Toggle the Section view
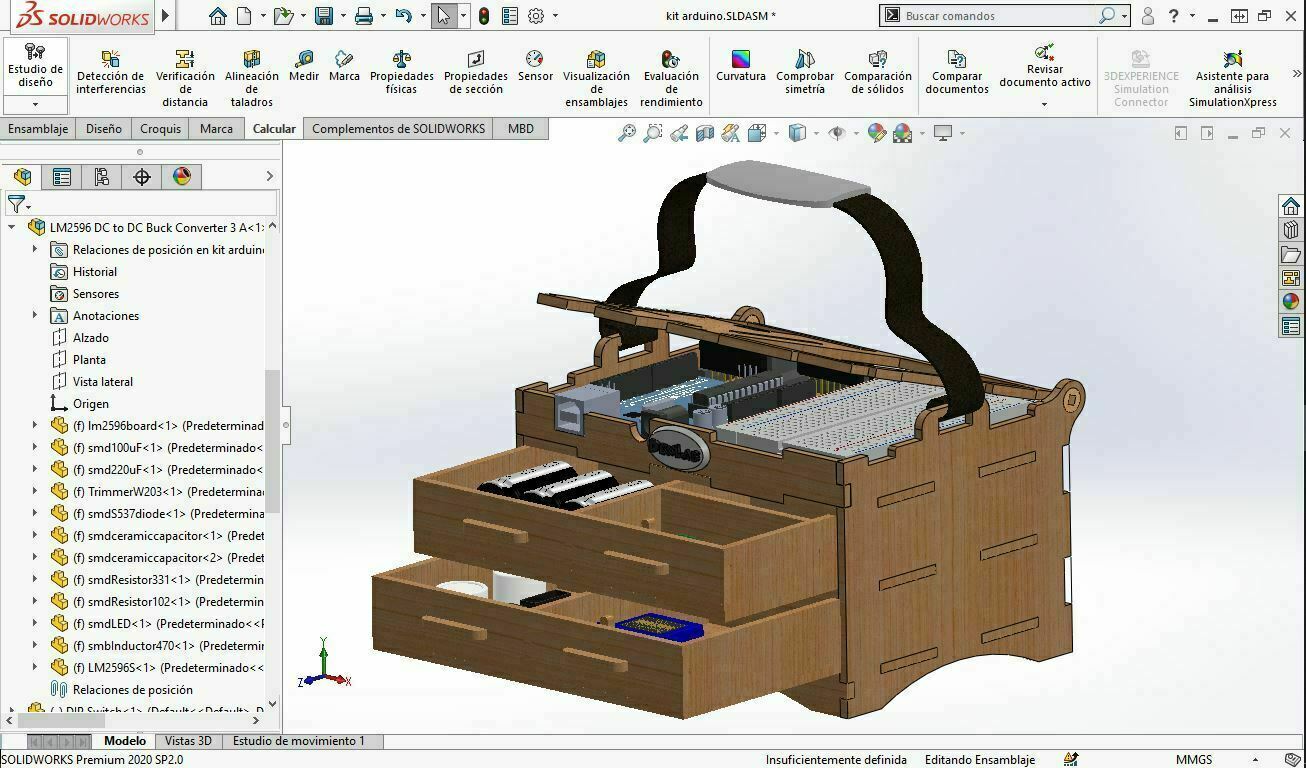1306x768 pixels. pyautogui.click(x=705, y=133)
